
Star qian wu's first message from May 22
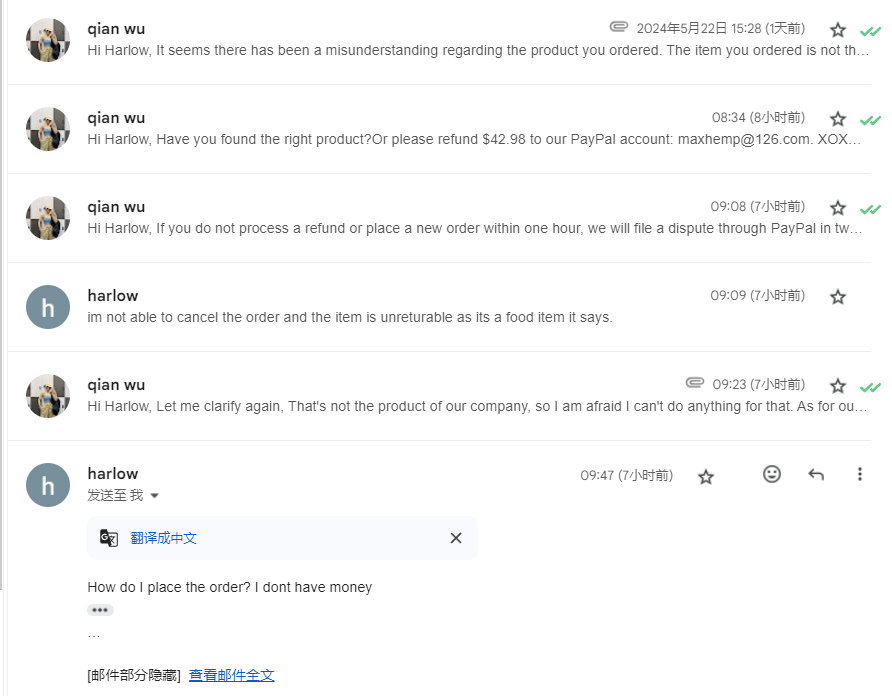coord(837,29)
